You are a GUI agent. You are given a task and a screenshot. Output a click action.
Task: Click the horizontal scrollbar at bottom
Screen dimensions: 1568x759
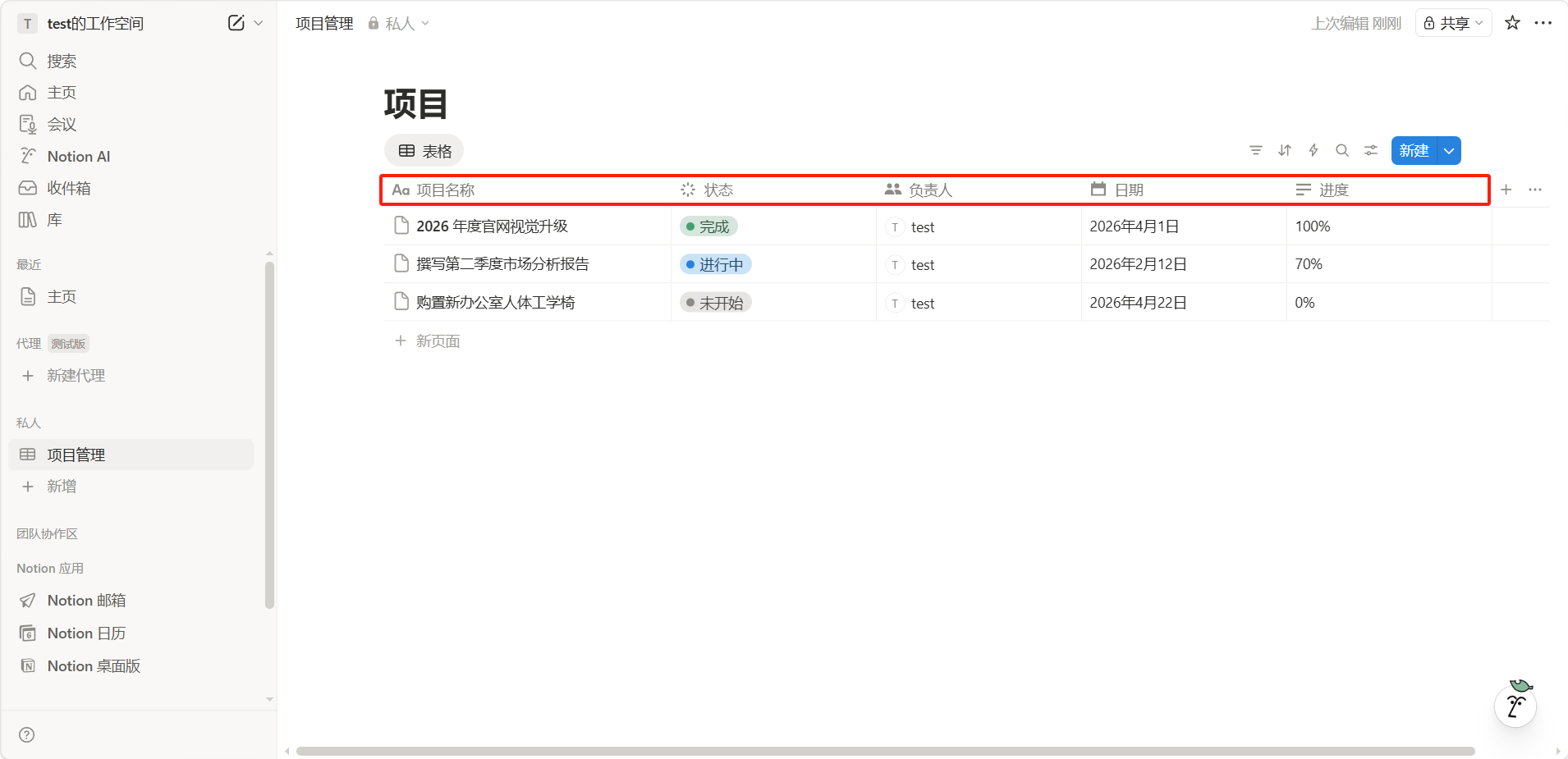point(885,751)
